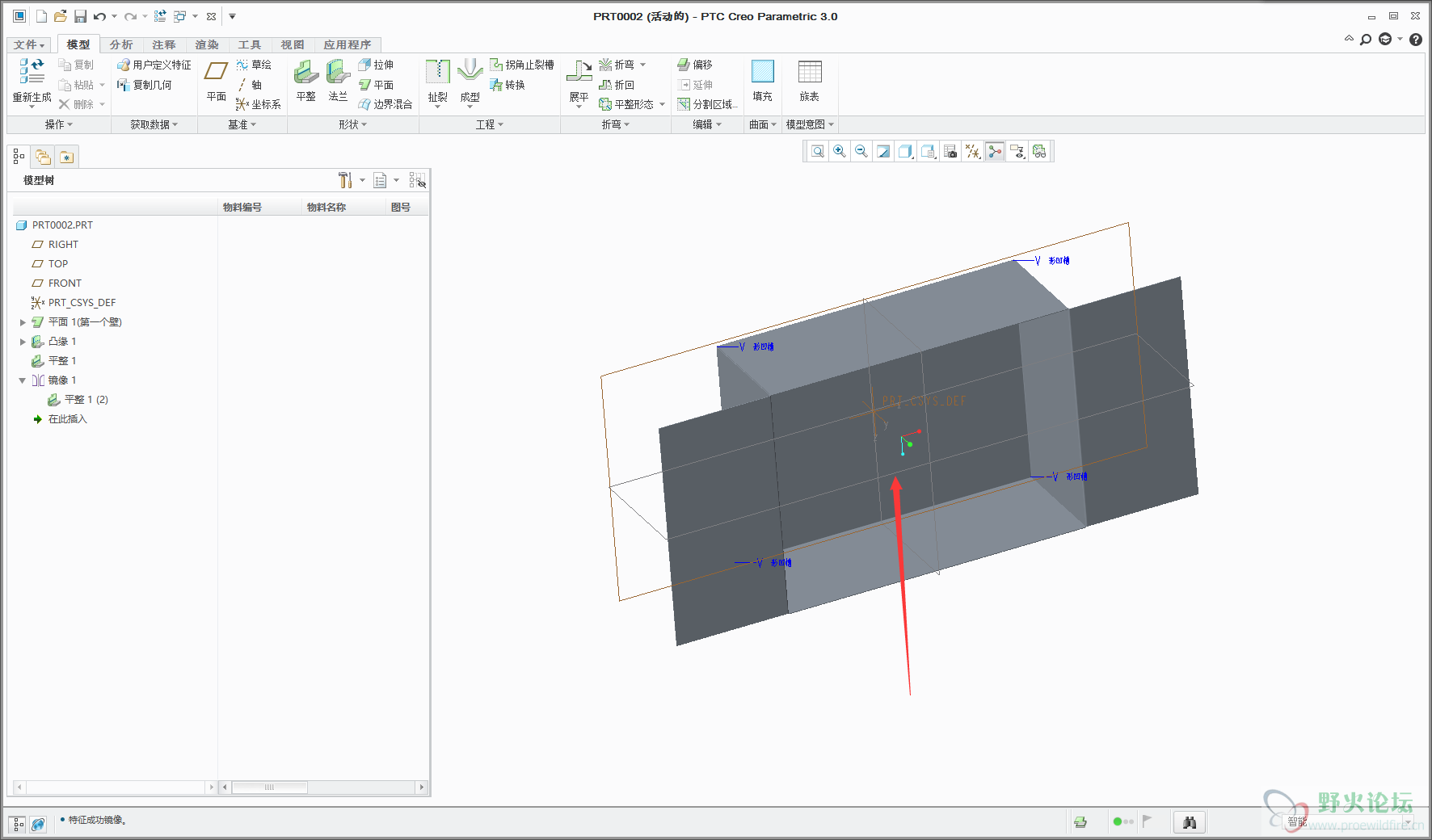Open the Family Table (族表) tool

tap(809, 80)
